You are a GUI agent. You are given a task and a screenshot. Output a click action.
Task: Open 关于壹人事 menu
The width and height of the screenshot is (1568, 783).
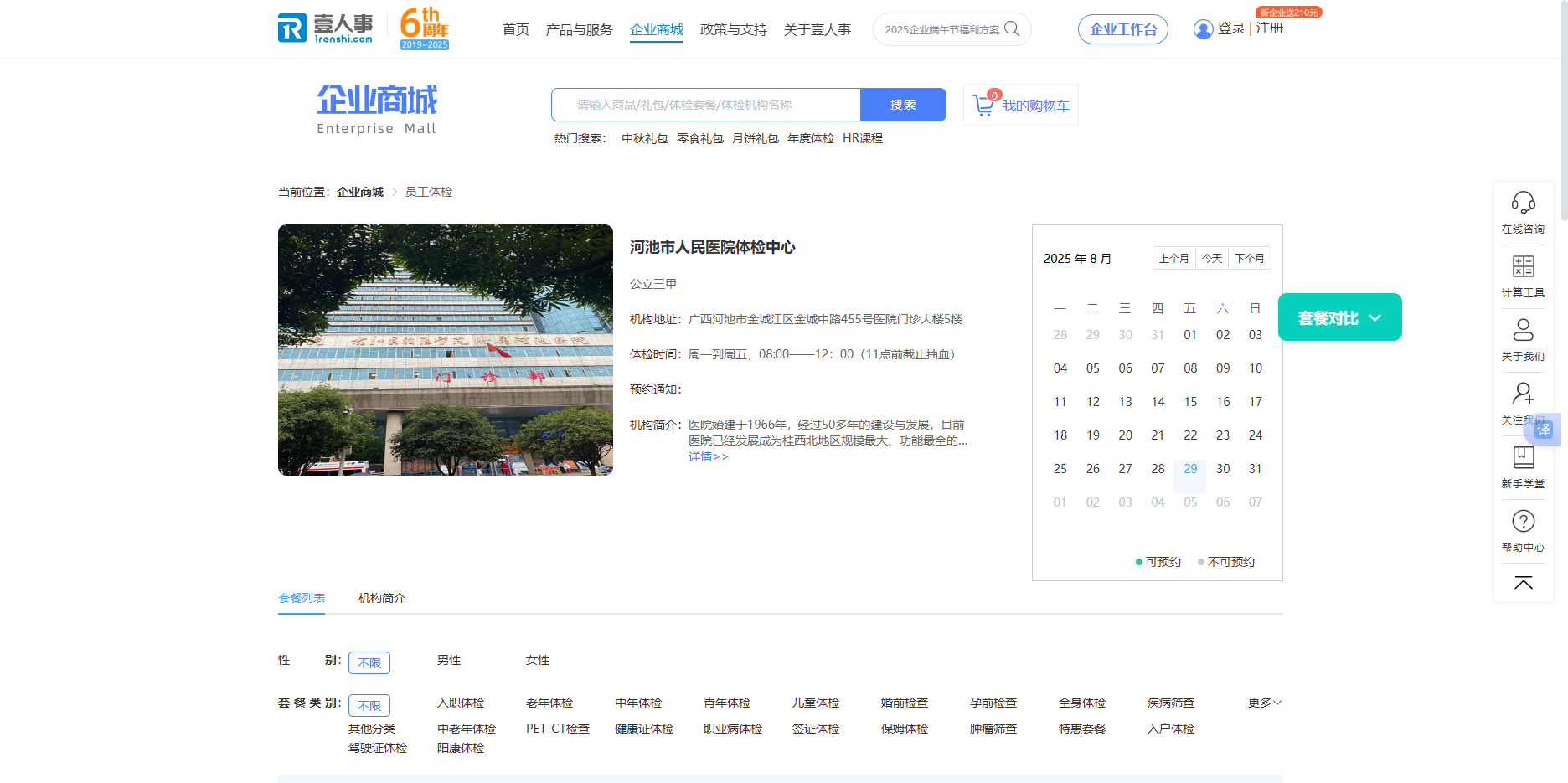tap(818, 29)
